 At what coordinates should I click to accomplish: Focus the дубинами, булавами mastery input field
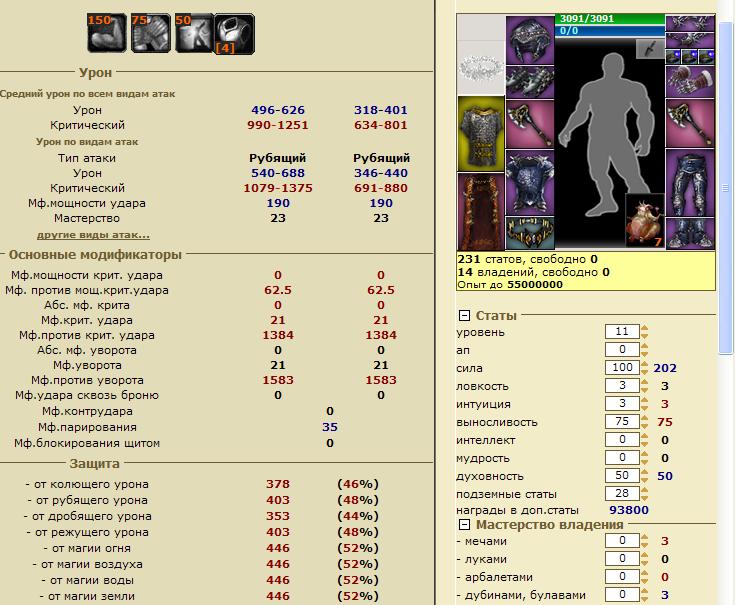pyautogui.click(x=622, y=595)
